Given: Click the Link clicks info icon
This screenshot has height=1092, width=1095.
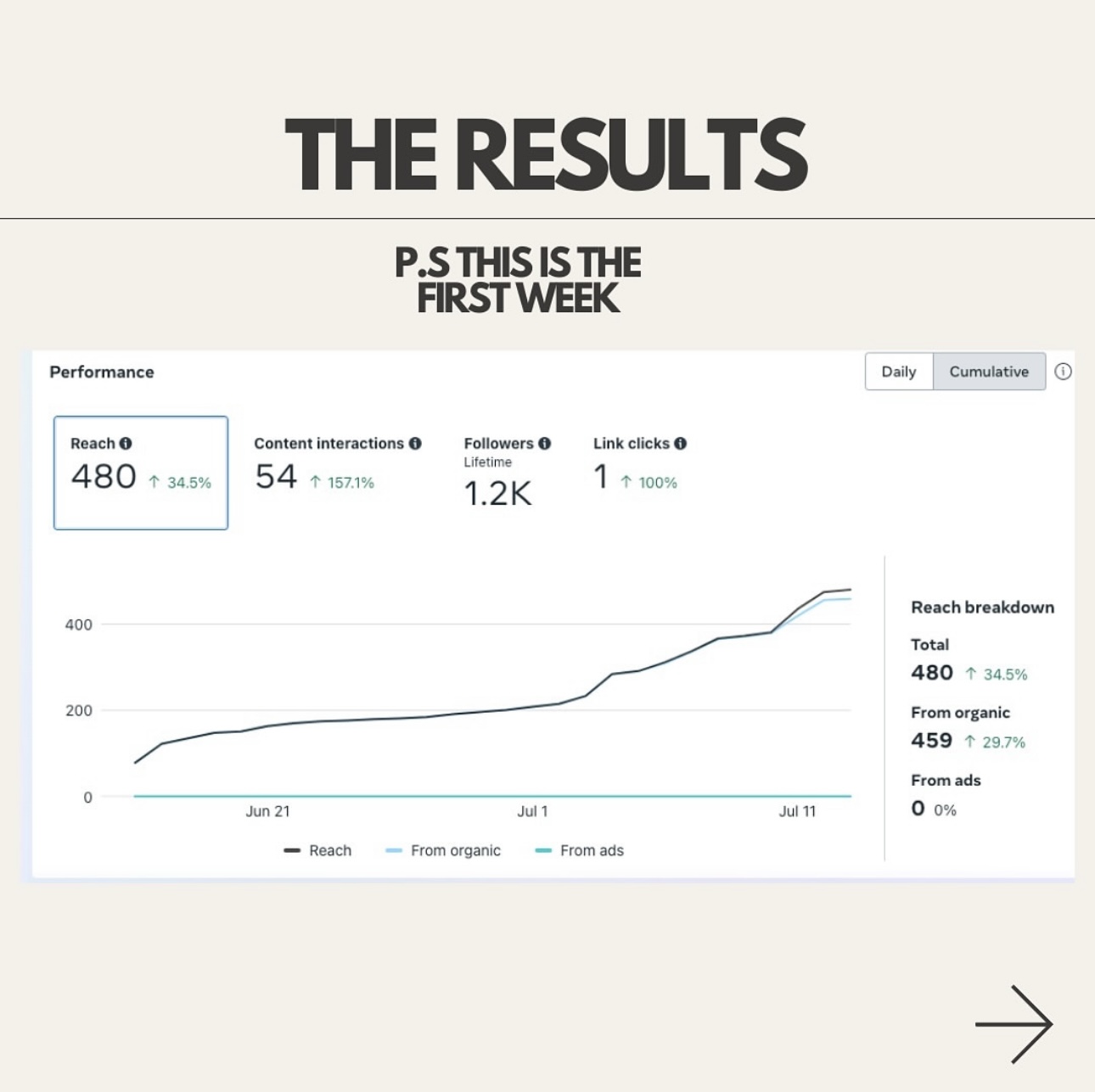Looking at the screenshot, I should [x=681, y=443].
